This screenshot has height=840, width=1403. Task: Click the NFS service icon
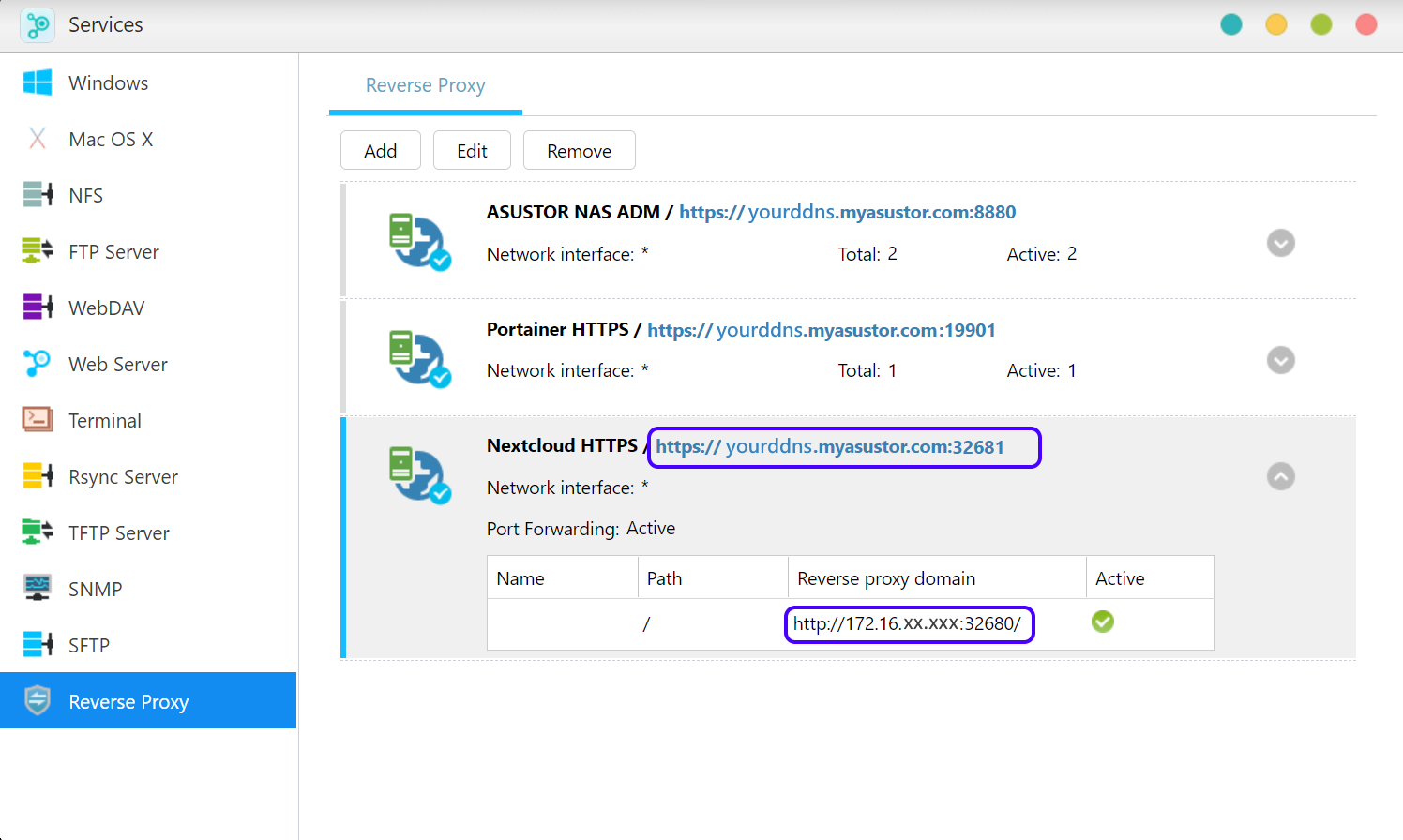38,195
